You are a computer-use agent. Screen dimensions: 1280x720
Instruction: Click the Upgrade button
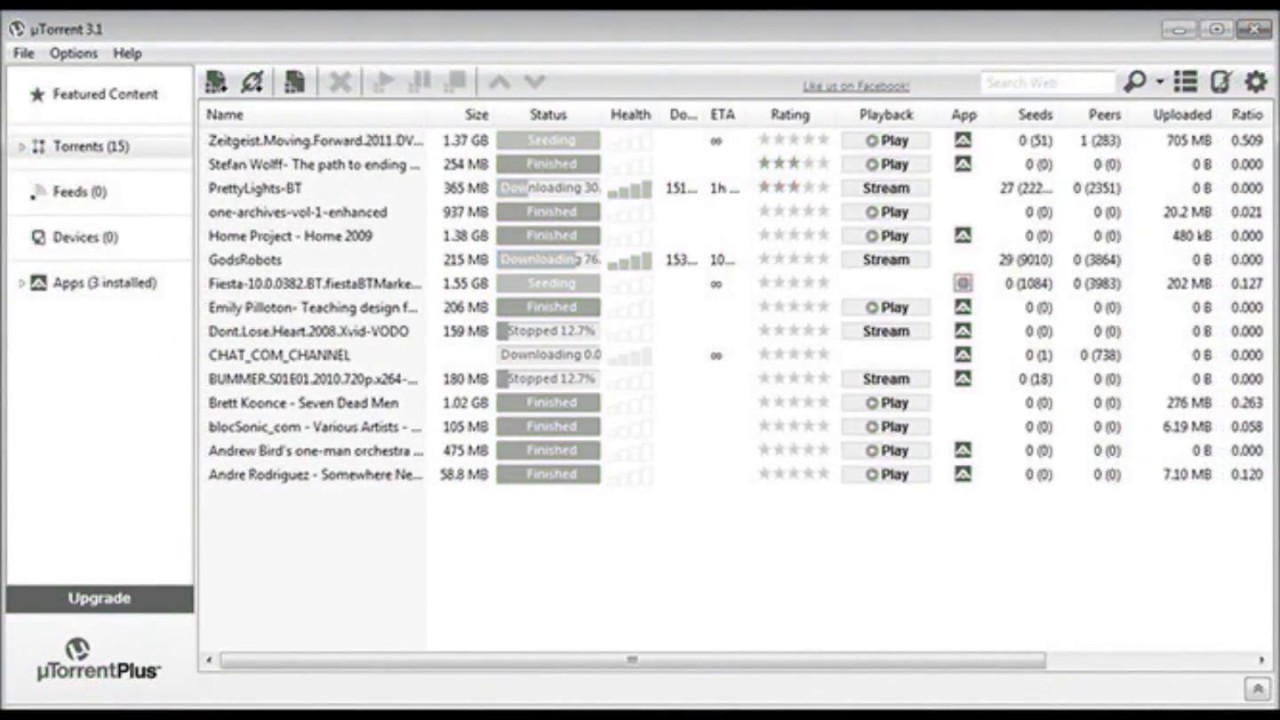99,598
